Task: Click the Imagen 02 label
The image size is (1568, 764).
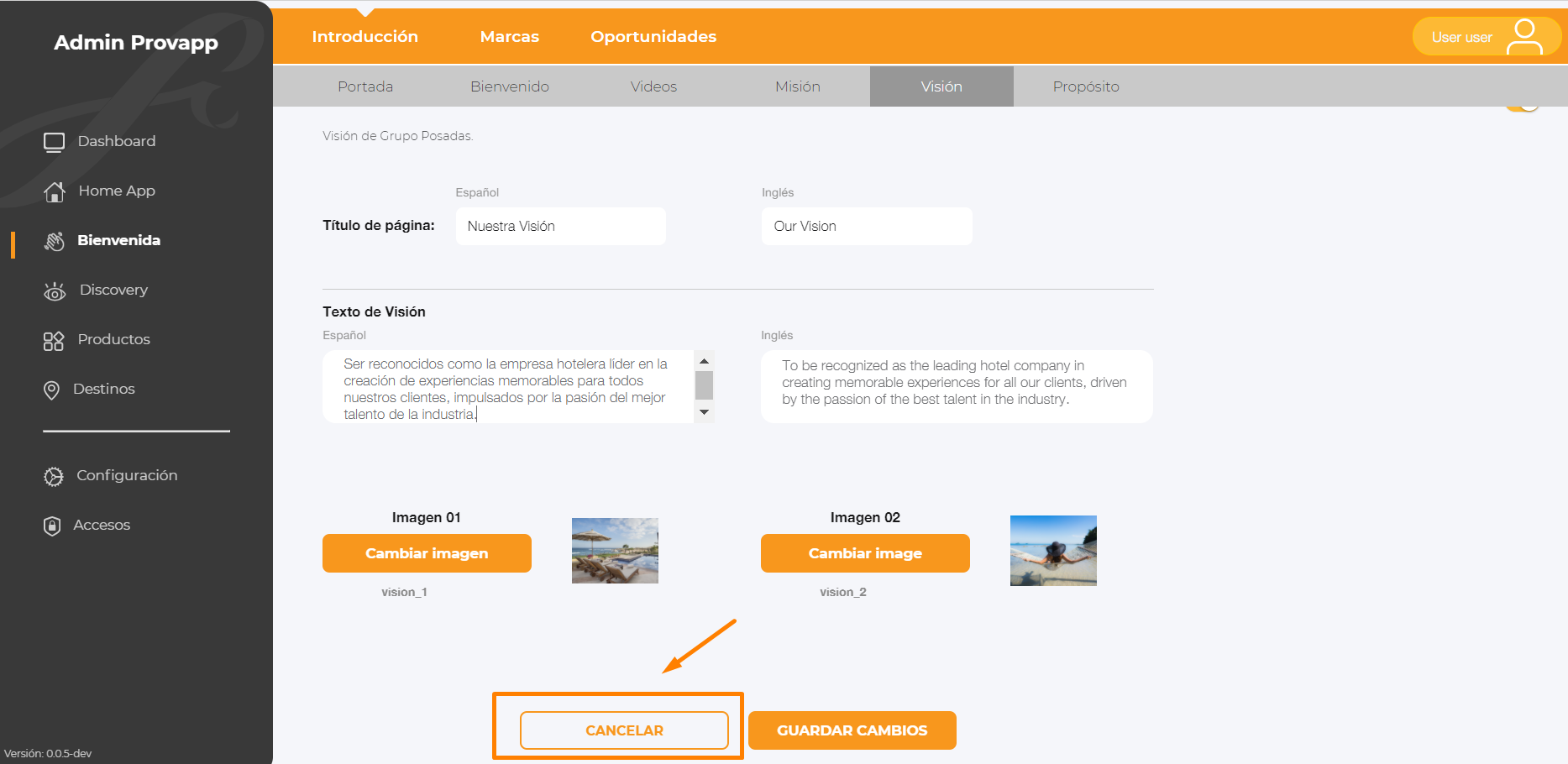Action: pos(865,517)
